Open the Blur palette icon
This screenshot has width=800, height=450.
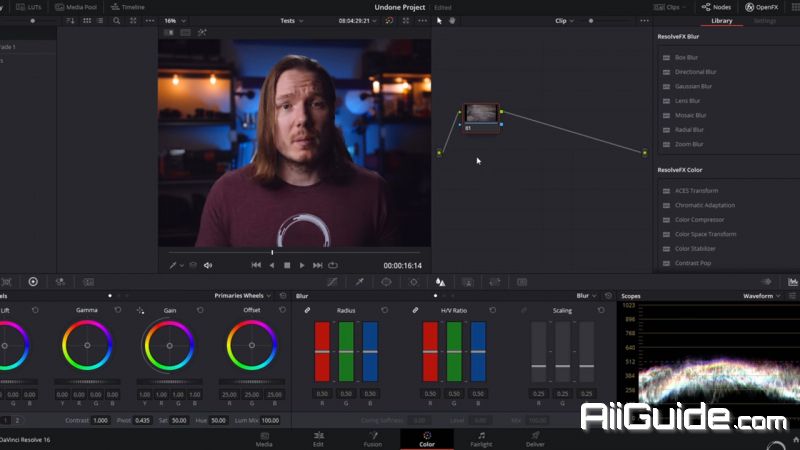[440, 282]
